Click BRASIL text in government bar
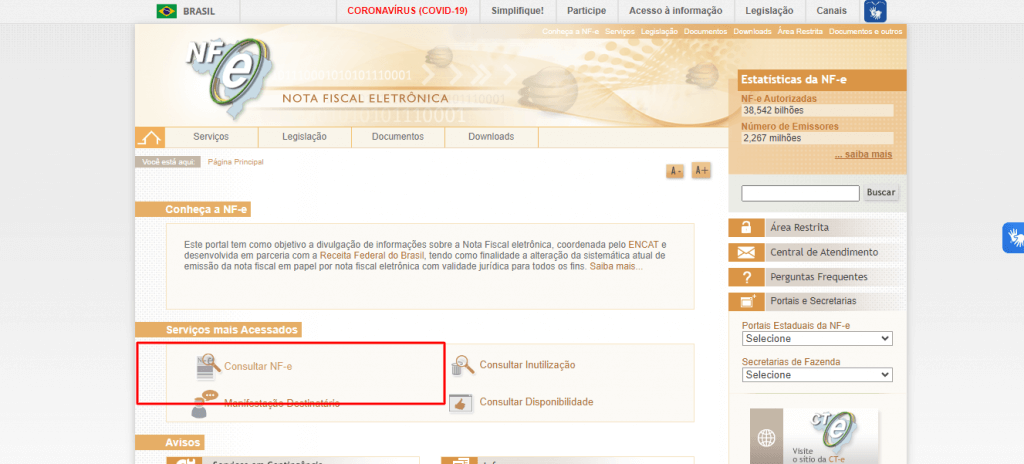 (x=199, y=11)
